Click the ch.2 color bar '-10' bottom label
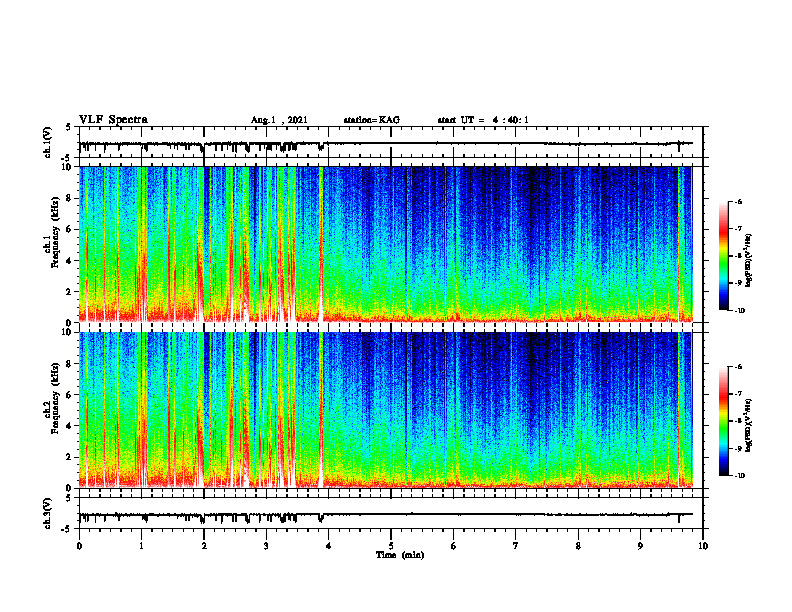Screen dimensions: 792x612 739,476
